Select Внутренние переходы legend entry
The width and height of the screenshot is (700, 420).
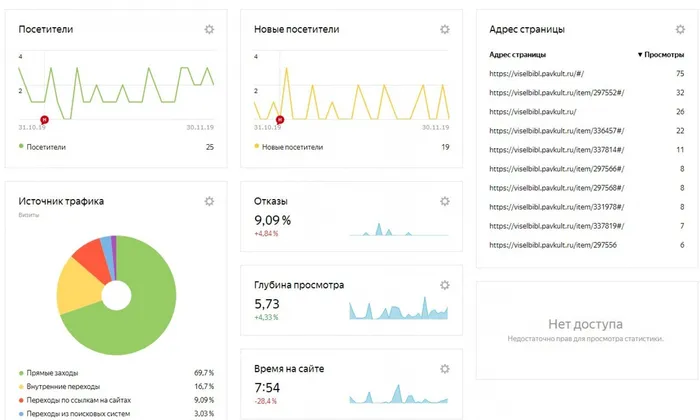click(59, 387)
